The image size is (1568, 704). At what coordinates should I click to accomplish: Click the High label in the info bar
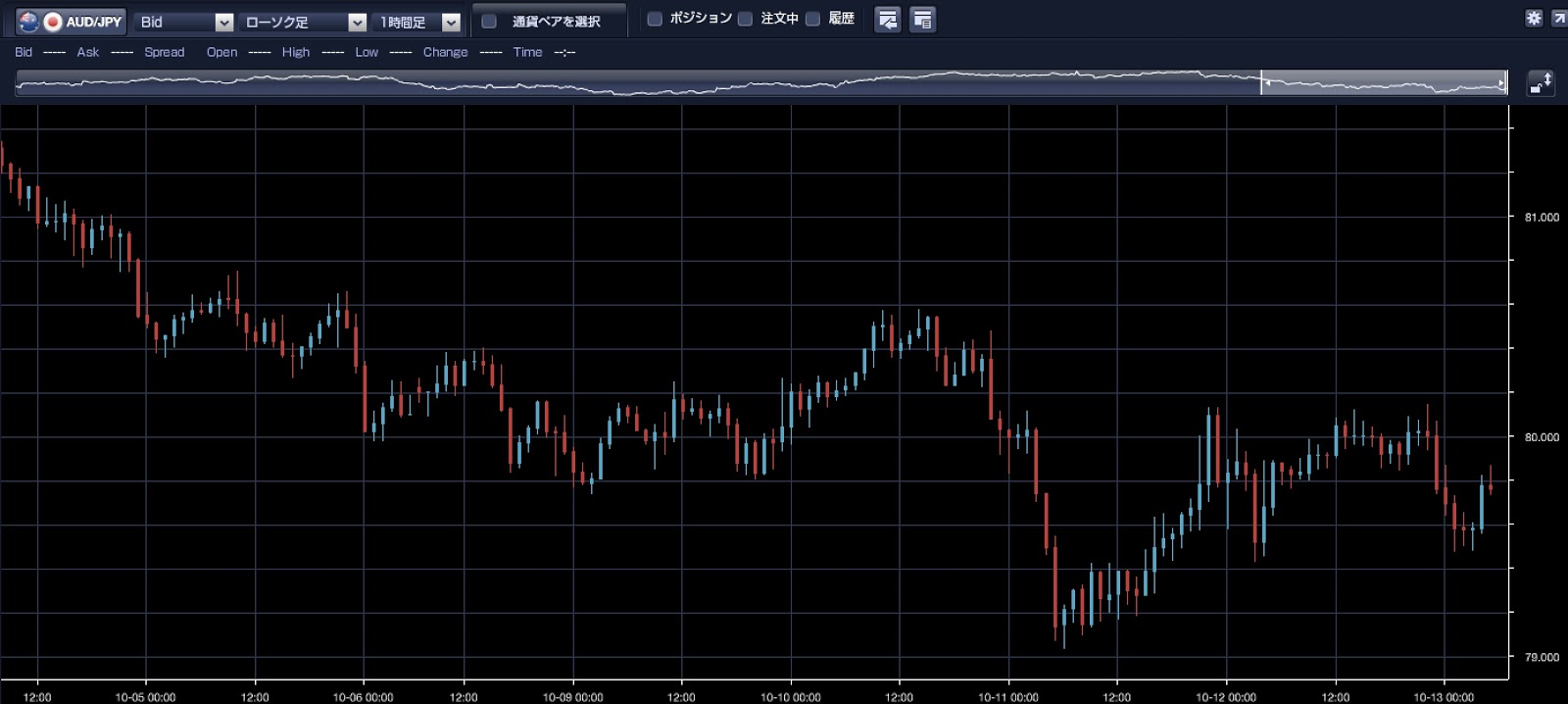pyautogui.click(x=295, y=52)
